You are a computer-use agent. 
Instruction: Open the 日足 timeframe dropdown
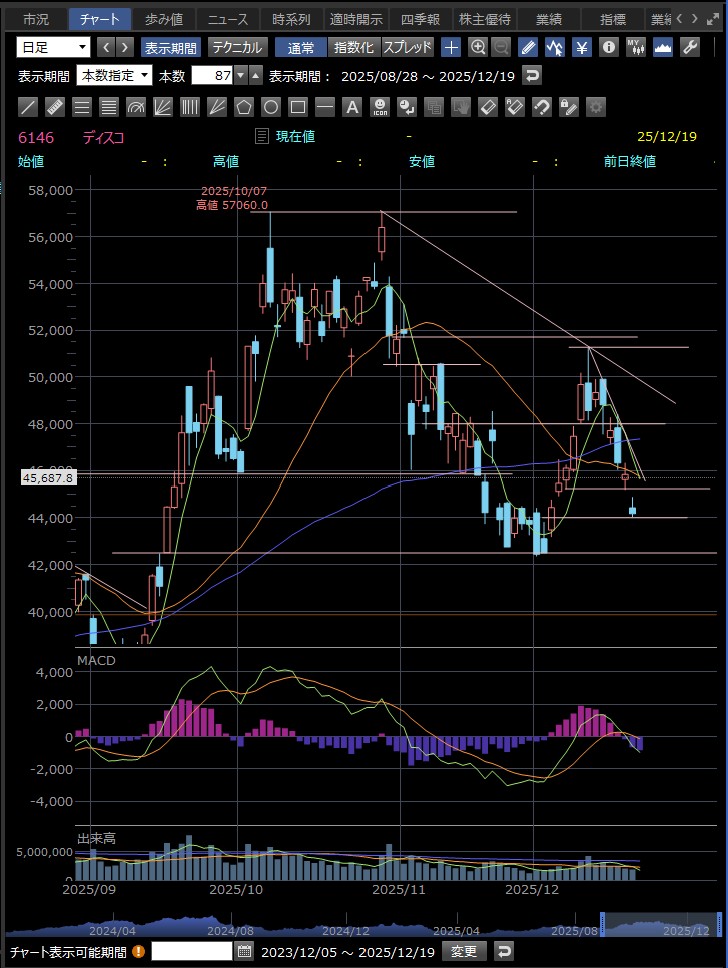pyautogui.click(x=54, y=47)
